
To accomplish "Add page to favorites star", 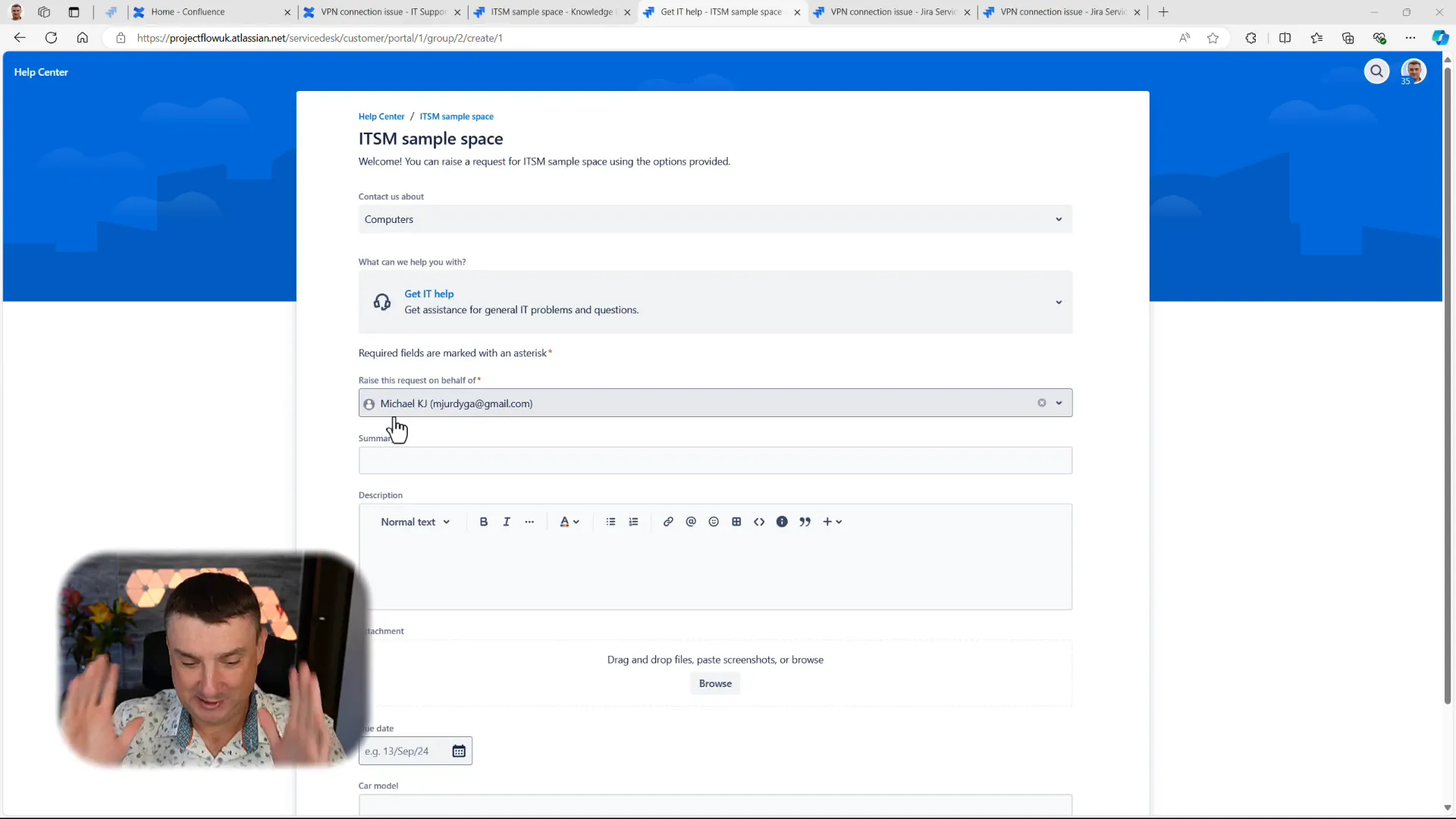I will [1213, 38].
